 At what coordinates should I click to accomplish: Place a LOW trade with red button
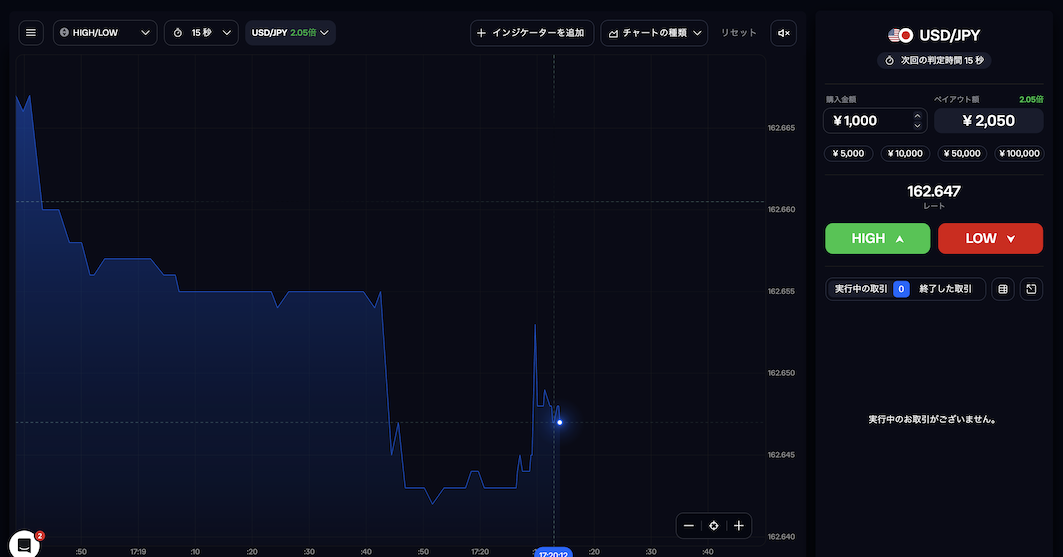coord(990,239)
